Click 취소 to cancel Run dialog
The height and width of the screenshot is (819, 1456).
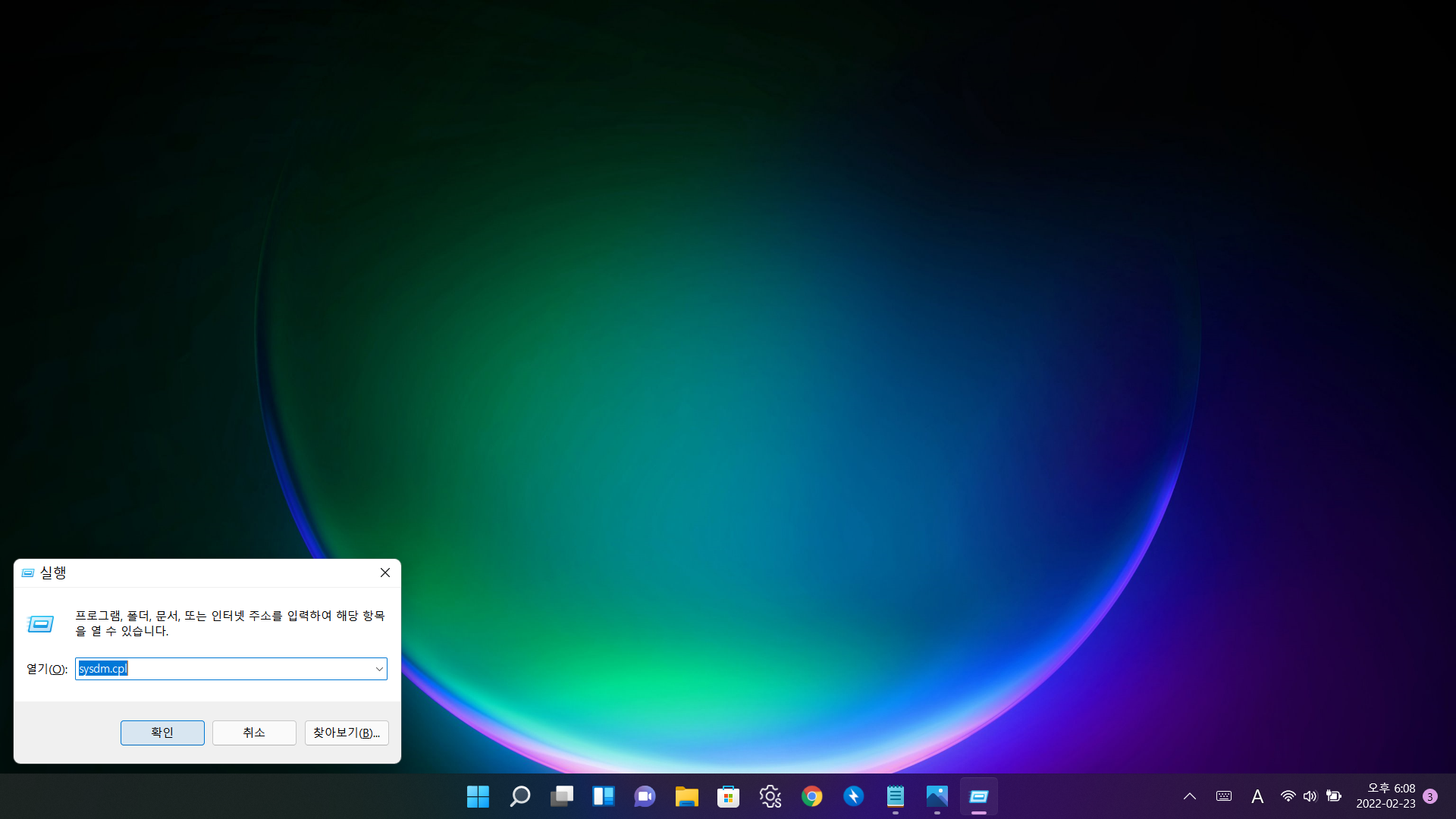pyautogui.click(x=254, y=733)
